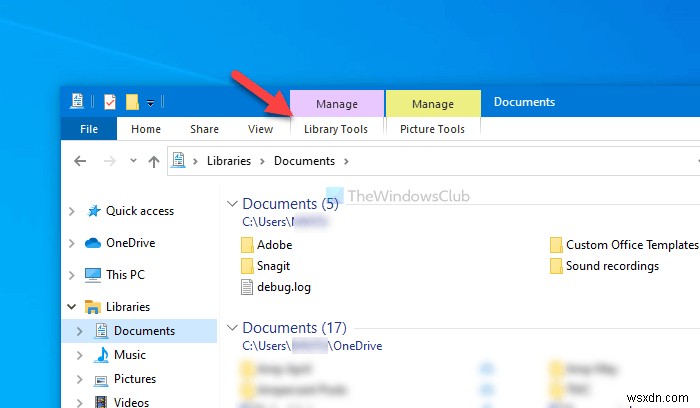Go back with the Back arrow
This screenshot has height=408, width=700.
[x=80, y=161]
